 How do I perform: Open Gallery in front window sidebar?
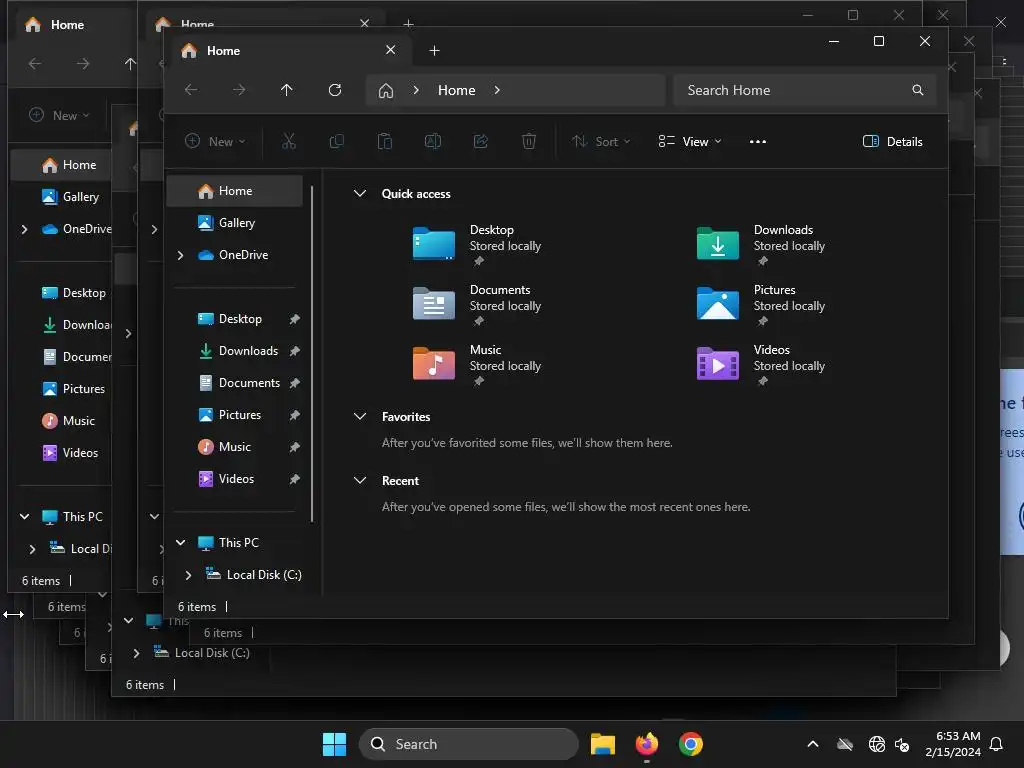235,223
